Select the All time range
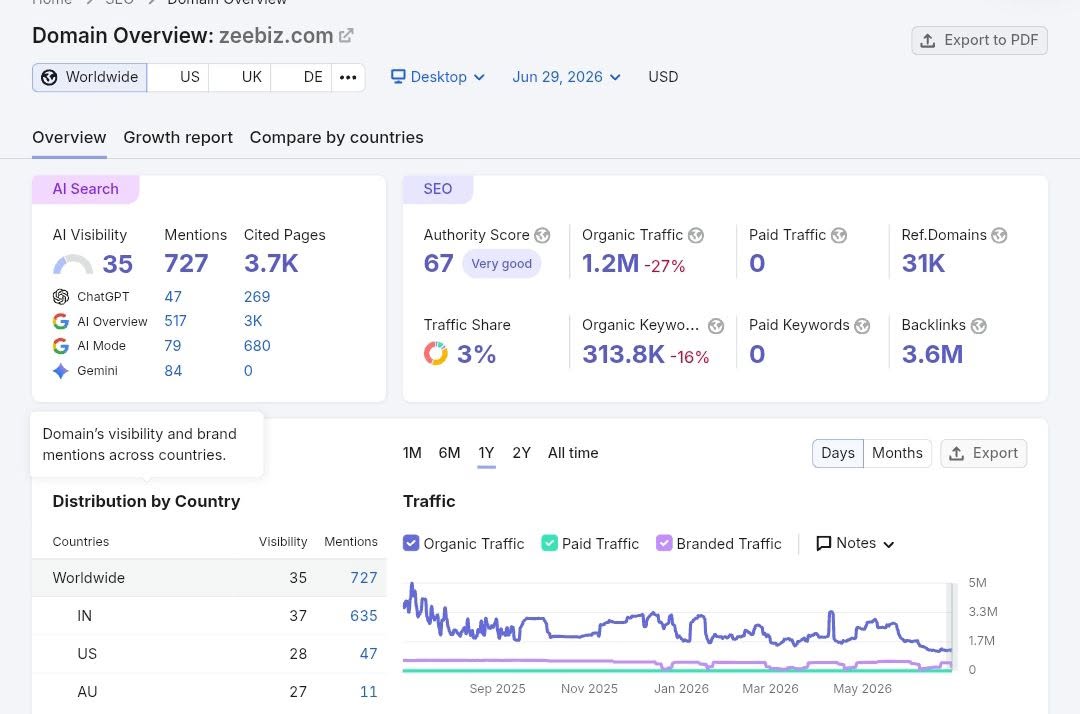Screen dimensions: 1080x714 click(x=573, y=453)
